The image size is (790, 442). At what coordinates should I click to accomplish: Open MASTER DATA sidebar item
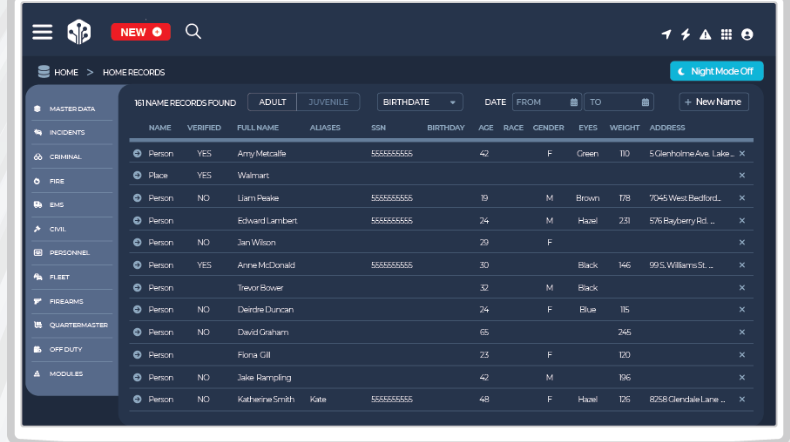[72, 109]
